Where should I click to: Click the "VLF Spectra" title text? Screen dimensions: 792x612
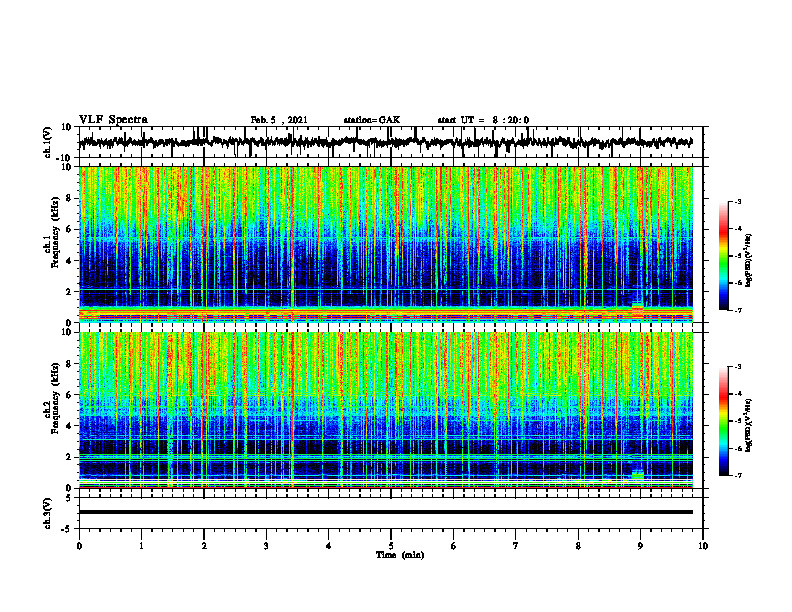point(113,120)
